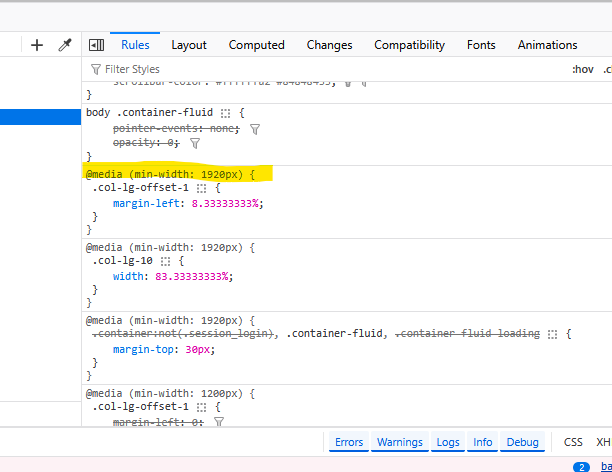612x472 pixels.
Task: Select the body .container-fluid selector text
Action: click(149, 112)
